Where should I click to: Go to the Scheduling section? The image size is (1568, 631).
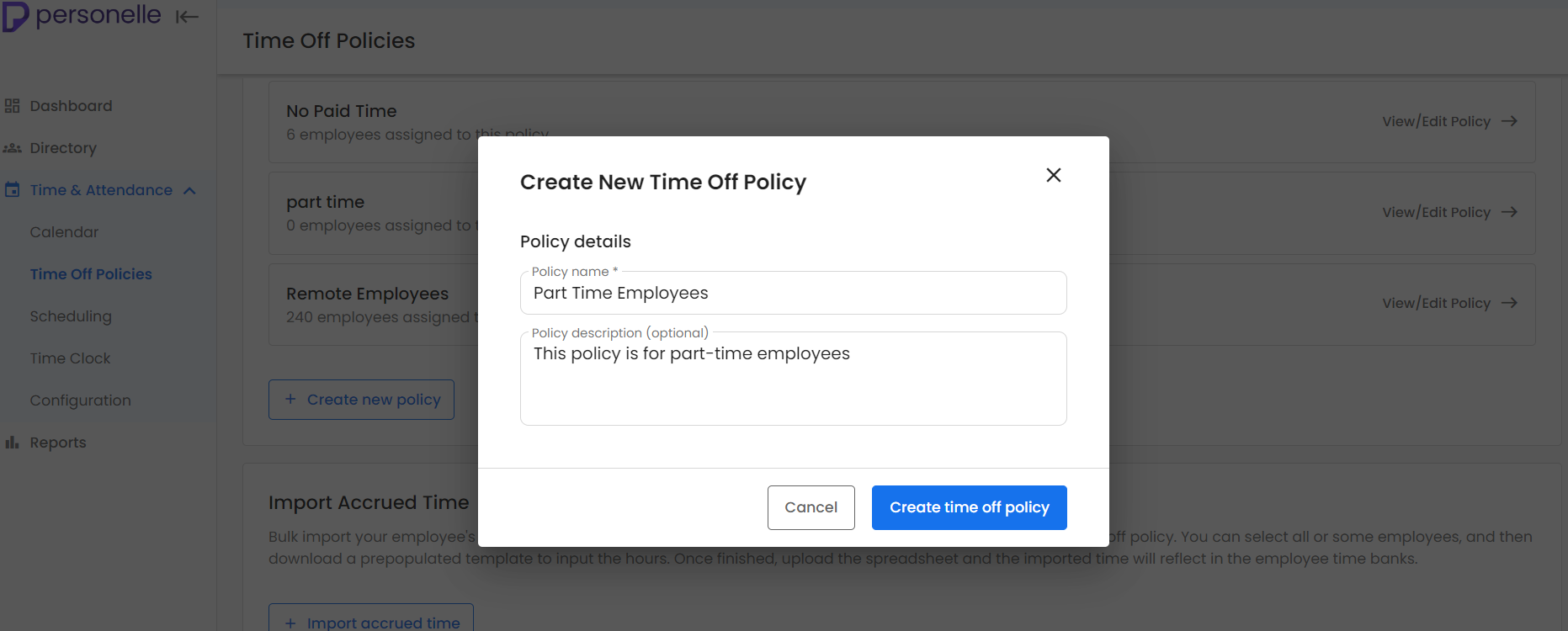[71, 315]
